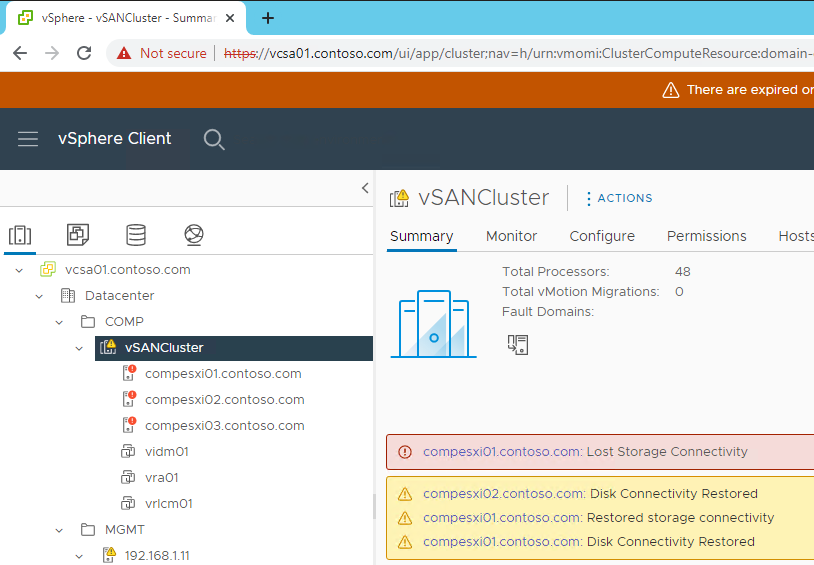
Task: Collapse the 192.168.1.11 host node
Action: (x=79, y=556)
